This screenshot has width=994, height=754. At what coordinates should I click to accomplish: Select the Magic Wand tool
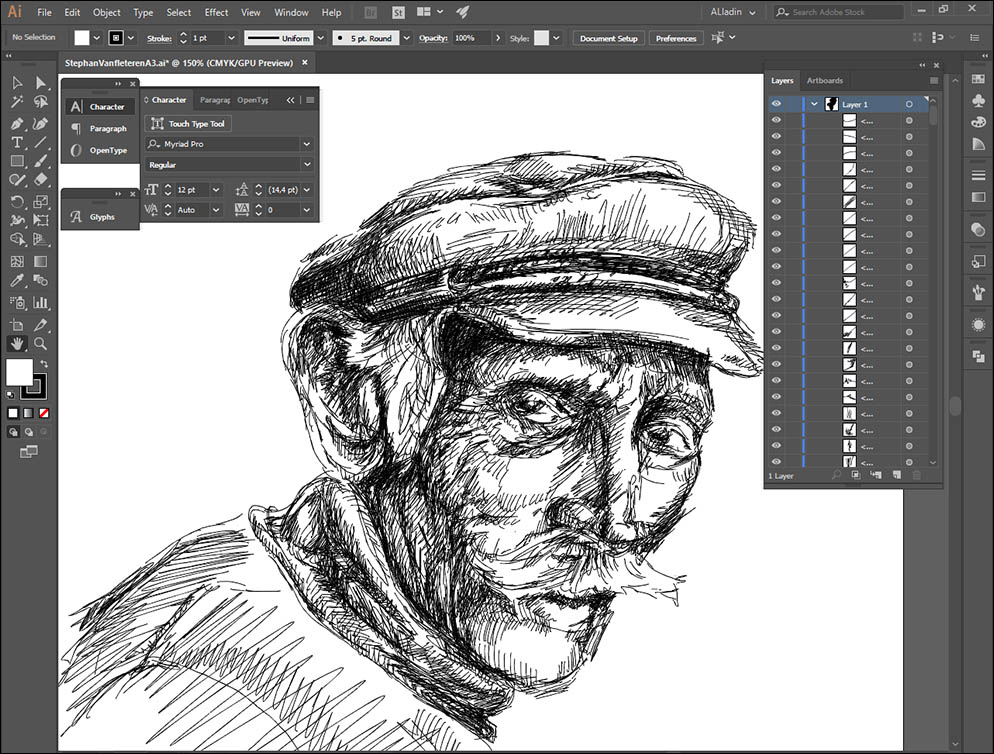pyautogui.click(x=17, y=102)
